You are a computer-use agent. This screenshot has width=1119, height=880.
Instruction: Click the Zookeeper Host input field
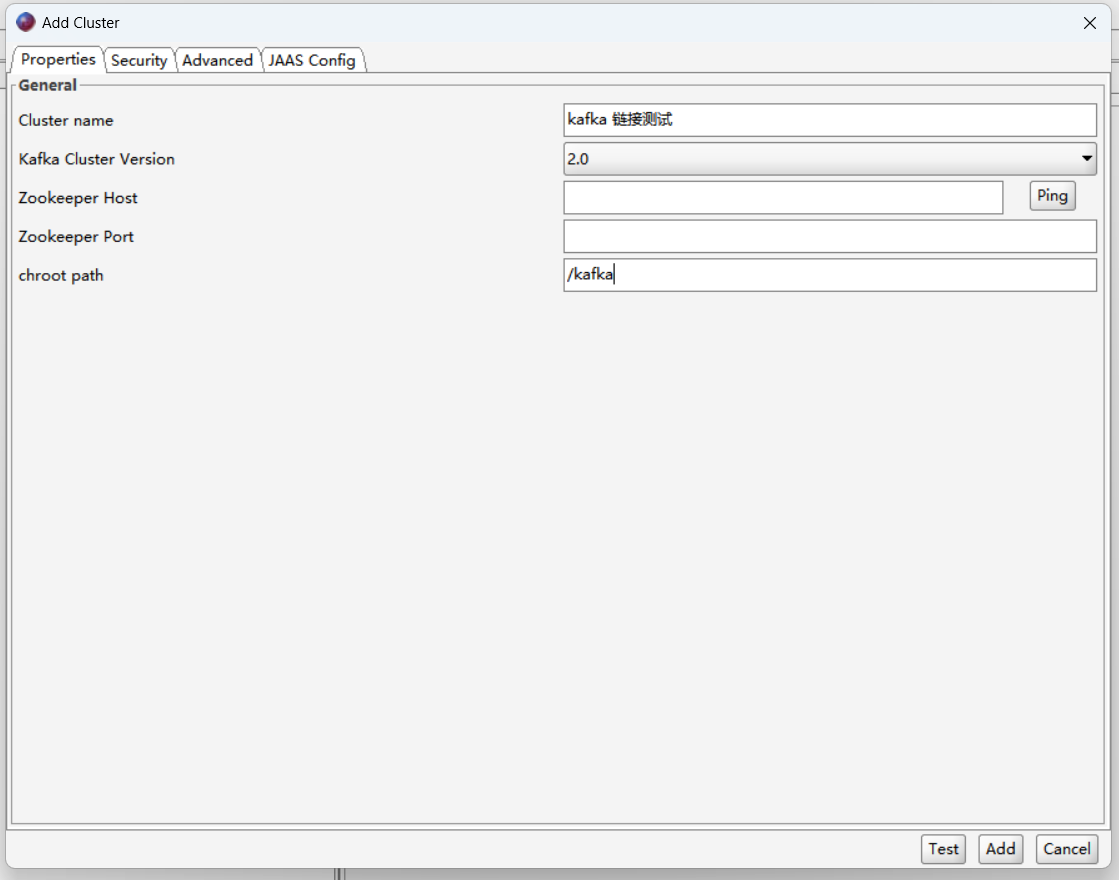(x=783, y=198)
